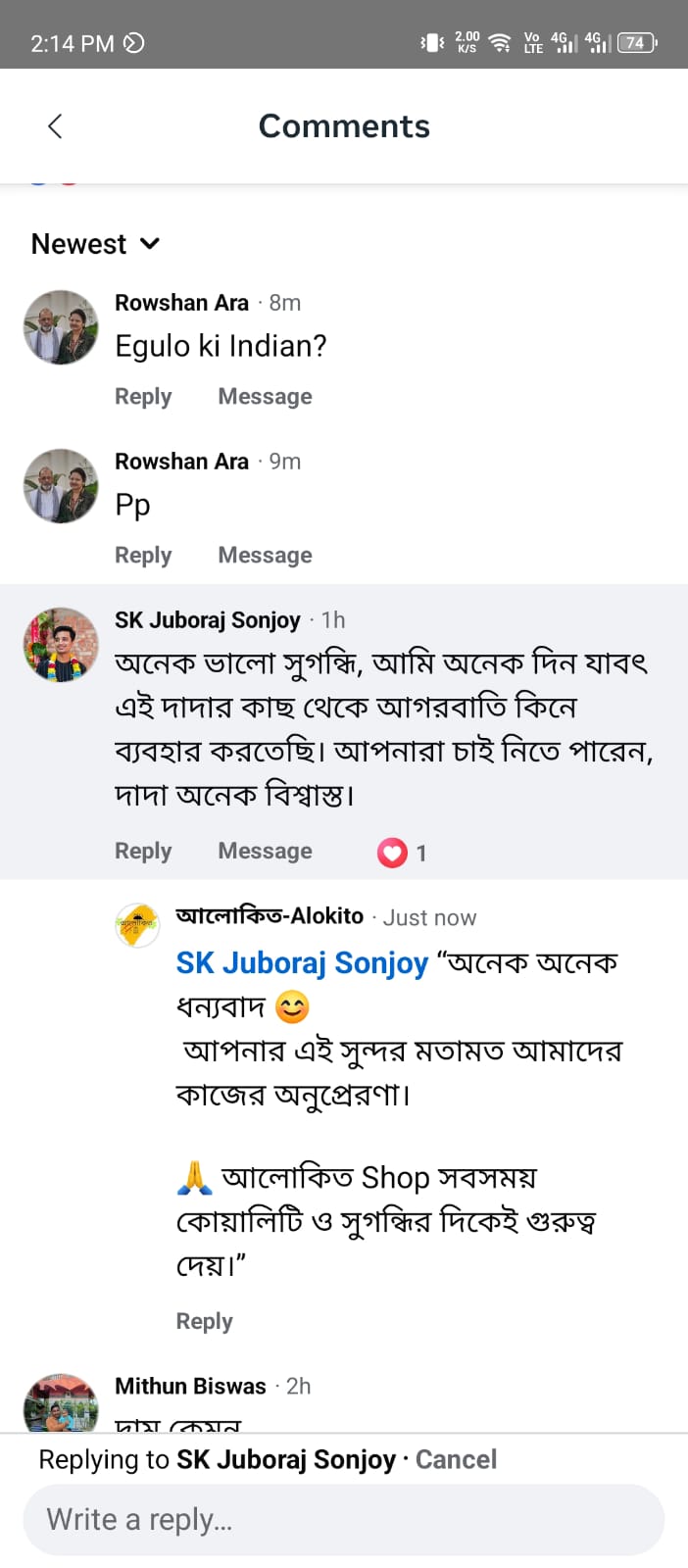Reply to the "Egulo ki Indian?" comment
Viewport: 688px width, 1568px height.
pos(143,397)
